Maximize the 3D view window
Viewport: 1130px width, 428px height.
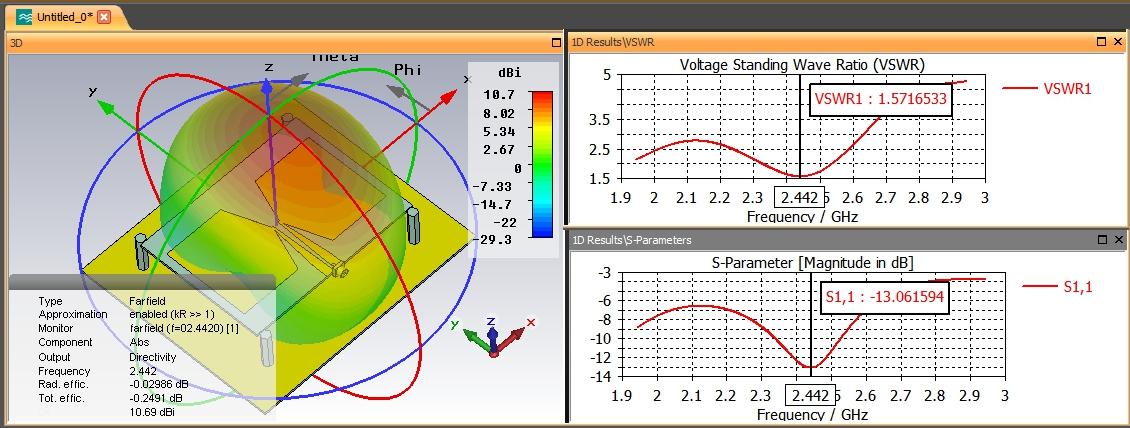pos(556,43)
